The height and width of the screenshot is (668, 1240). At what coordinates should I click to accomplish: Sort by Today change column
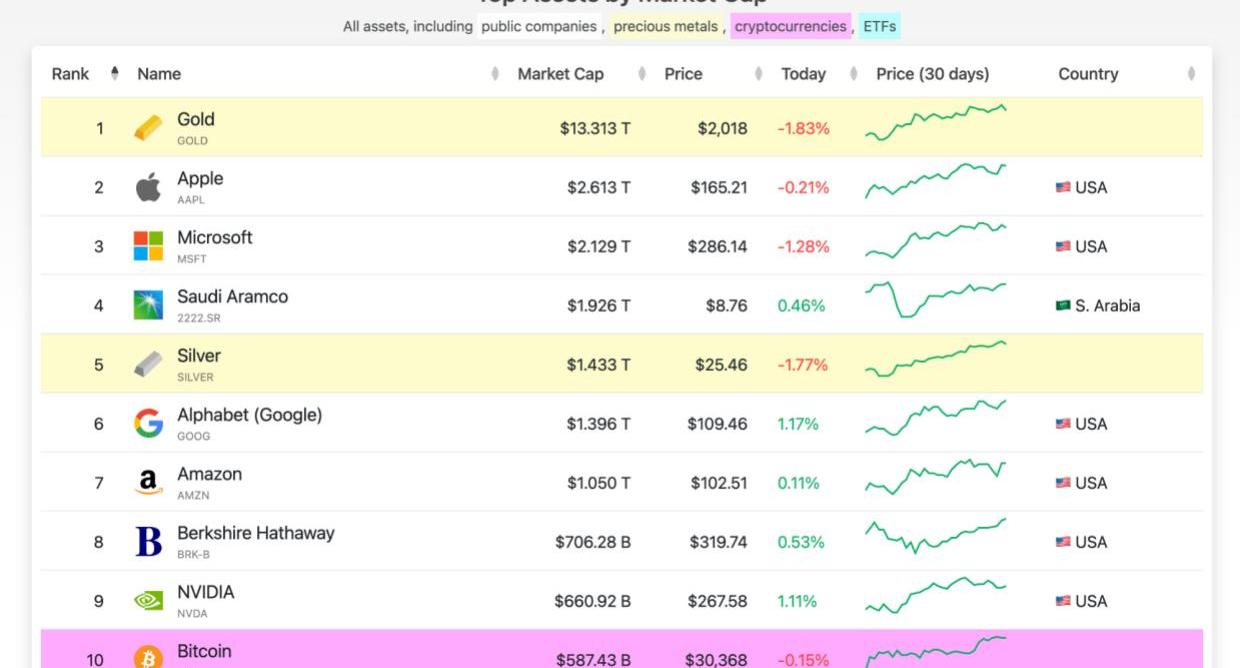[x=803, y=74]
